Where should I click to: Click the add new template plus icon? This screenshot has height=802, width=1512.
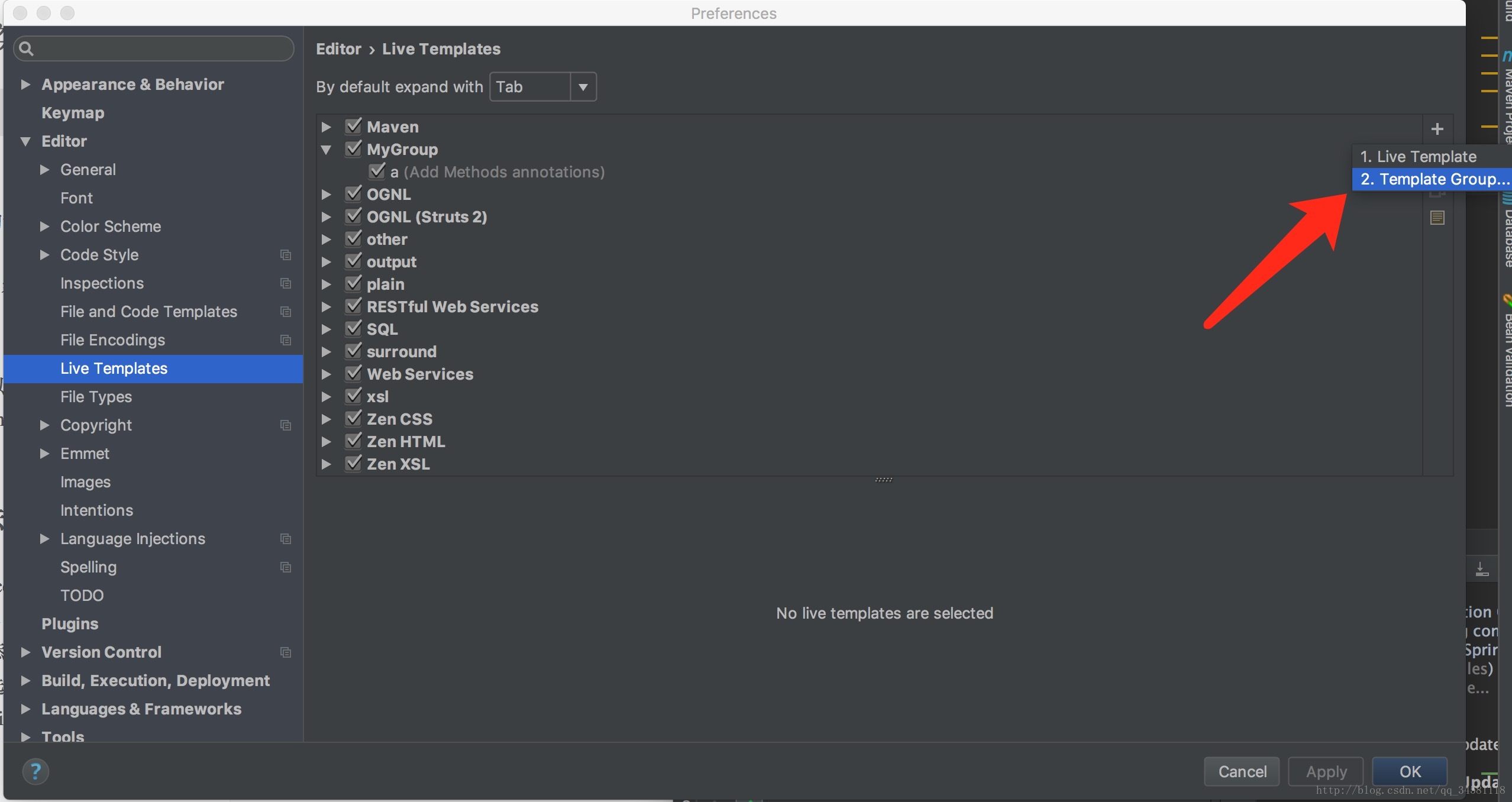[x=1438, y=128]
